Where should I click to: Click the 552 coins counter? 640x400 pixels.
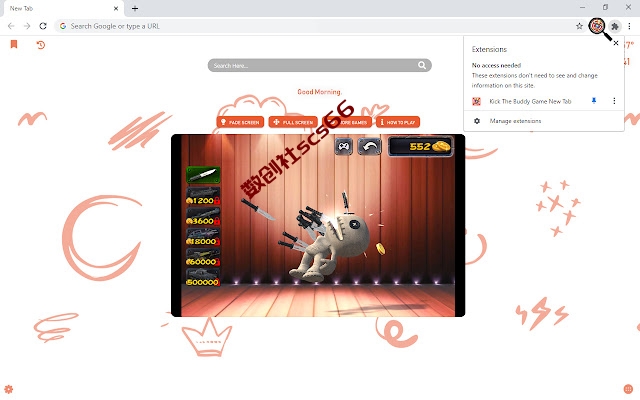(x=420, y=147)
